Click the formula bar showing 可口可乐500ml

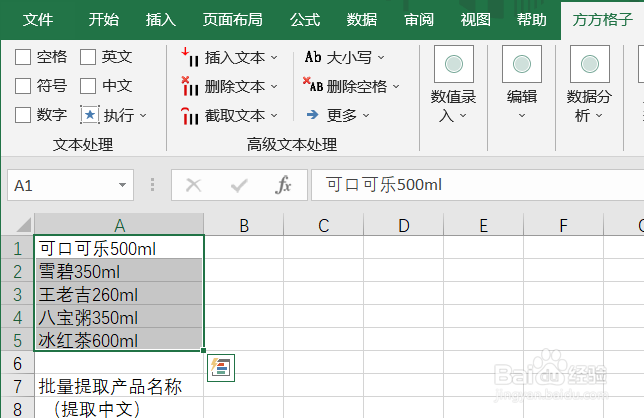click(478, 185)
